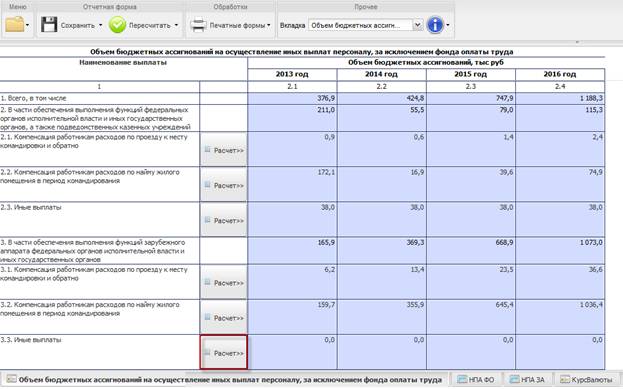Click the blue info icon

coord(435,25)
